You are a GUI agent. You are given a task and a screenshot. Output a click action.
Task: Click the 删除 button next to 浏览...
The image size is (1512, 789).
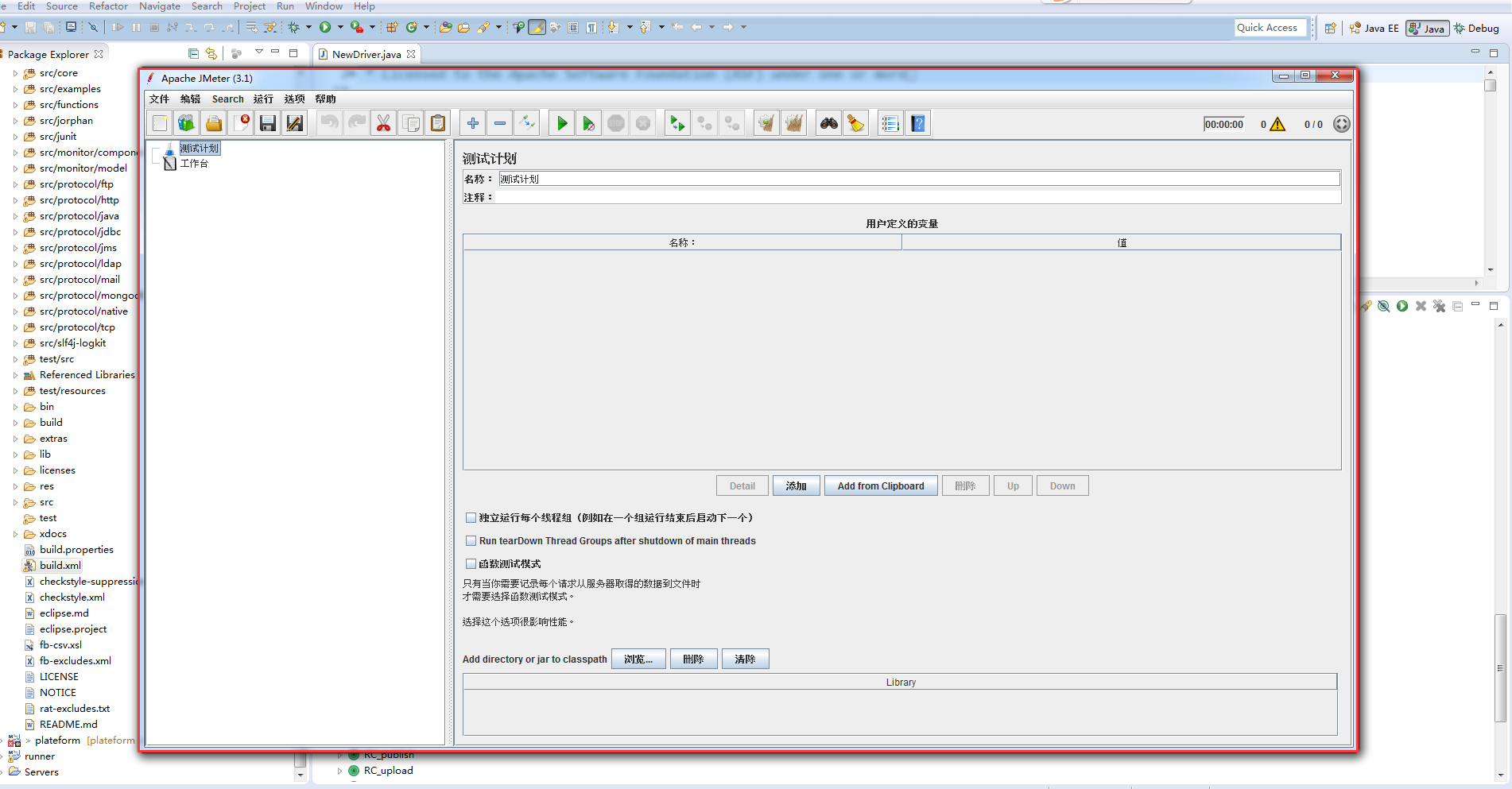point(693,659)
